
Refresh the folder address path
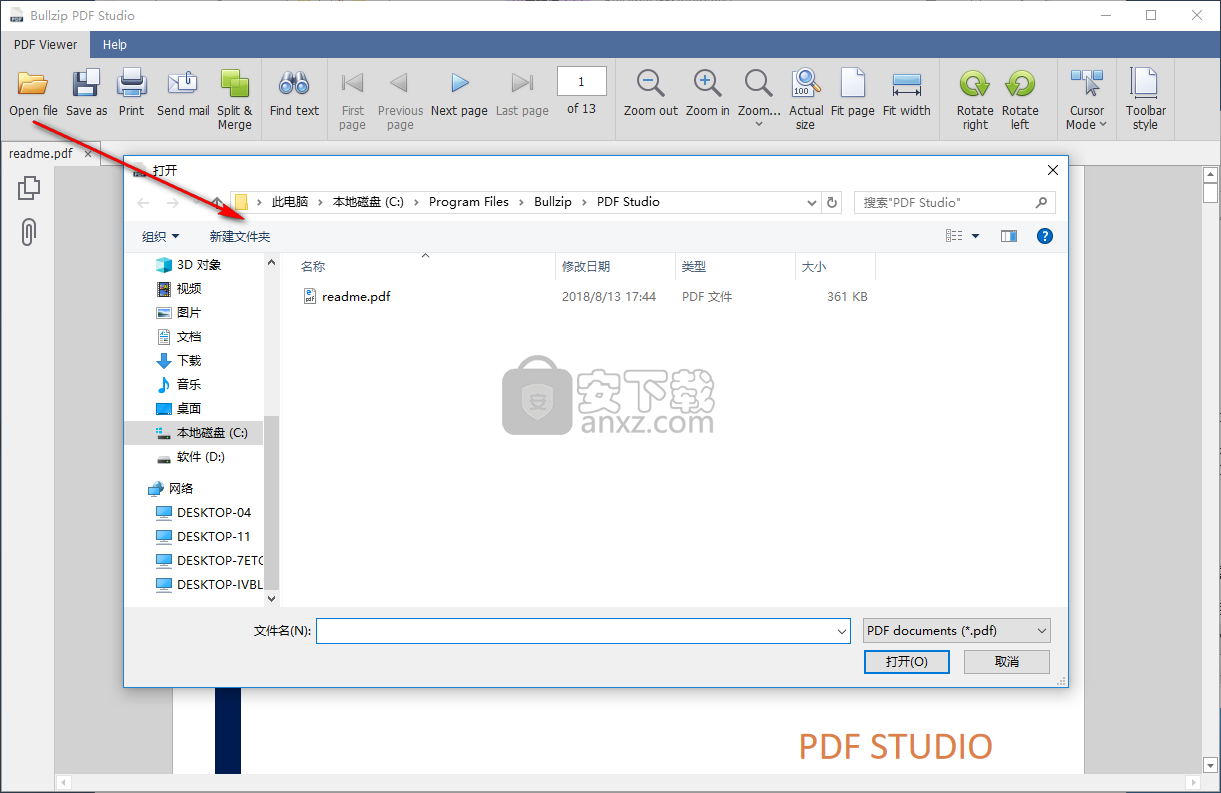[832, 202]
